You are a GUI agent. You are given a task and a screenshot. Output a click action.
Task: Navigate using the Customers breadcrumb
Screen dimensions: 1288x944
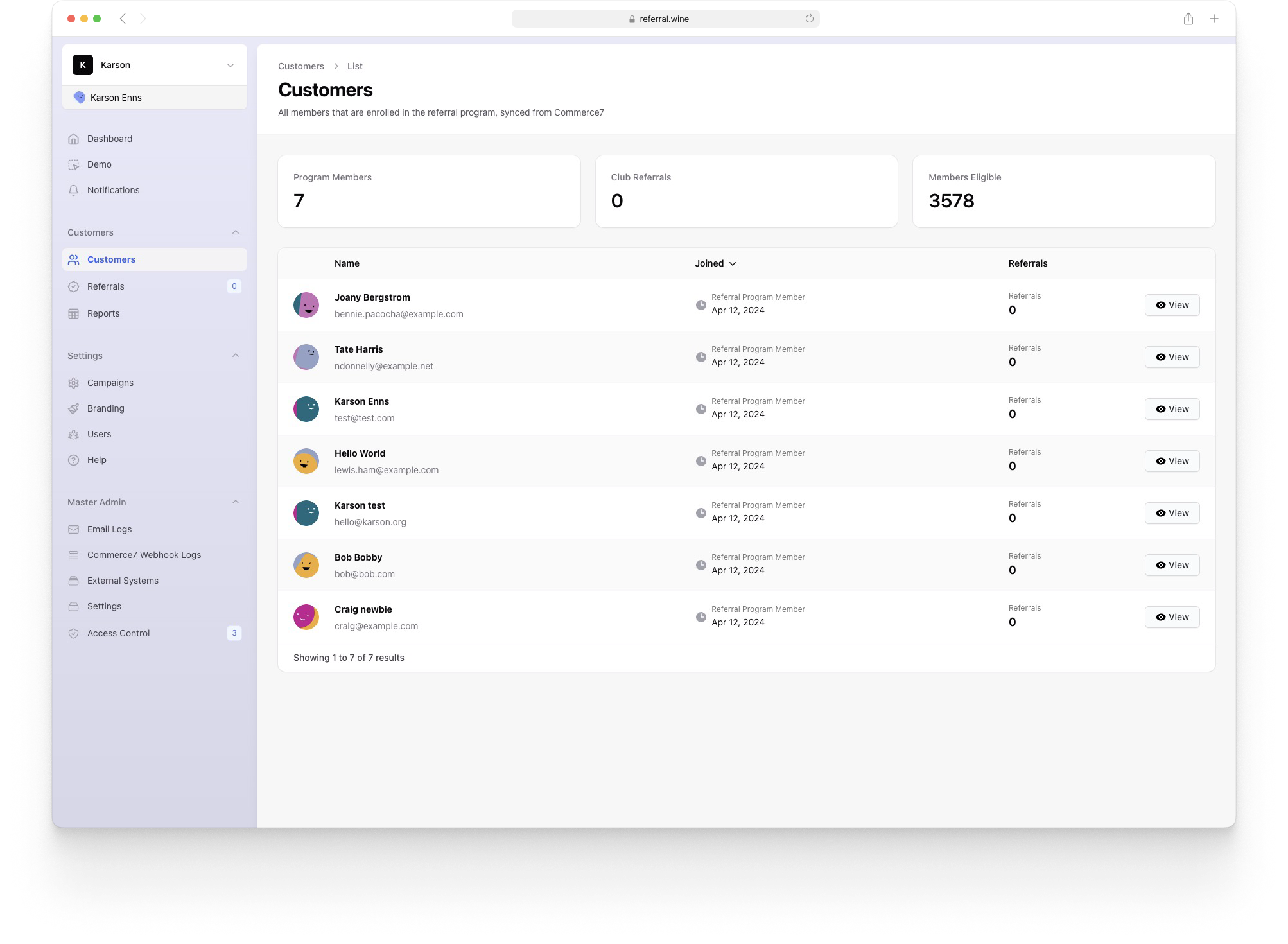pyautogui.click(x=301, y=66)
